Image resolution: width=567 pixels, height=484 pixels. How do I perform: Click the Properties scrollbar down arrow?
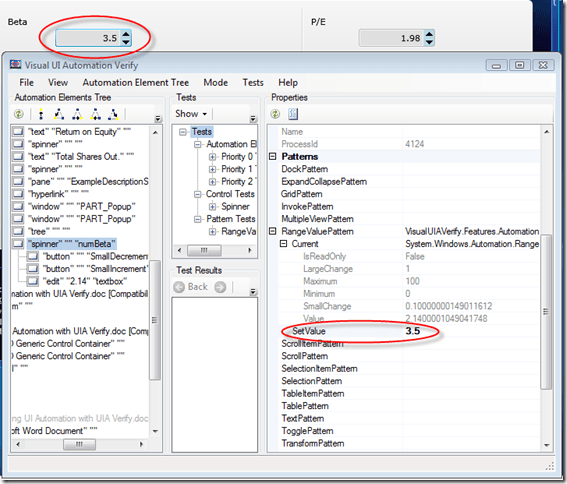546,446
